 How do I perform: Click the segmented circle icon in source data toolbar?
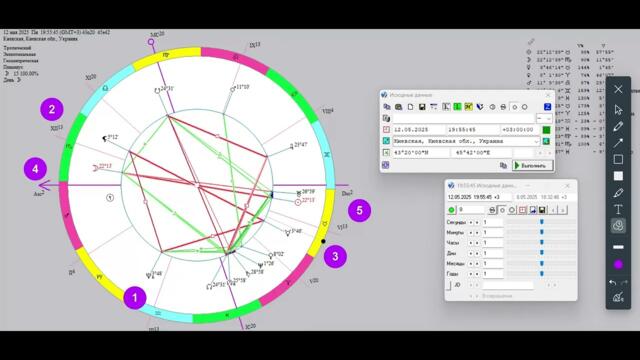pos(503,107)
